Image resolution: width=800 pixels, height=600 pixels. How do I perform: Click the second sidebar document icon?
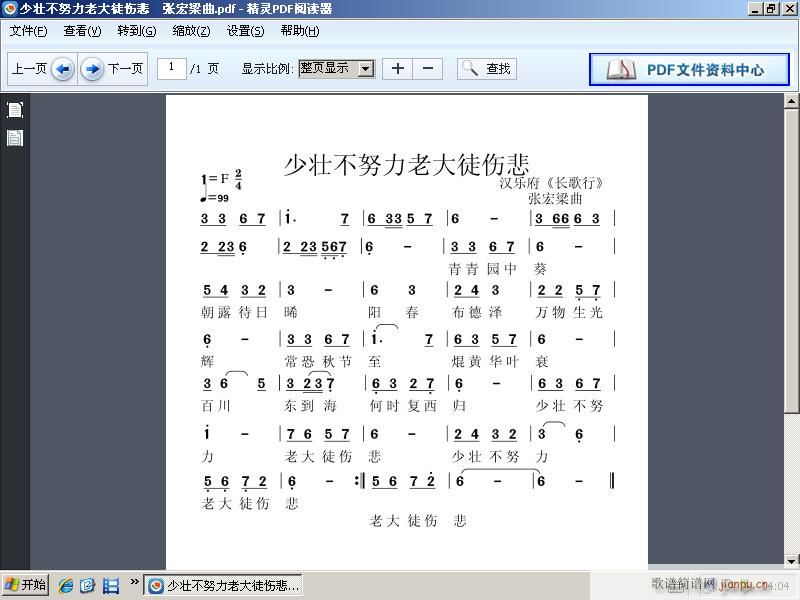(15, 138)
